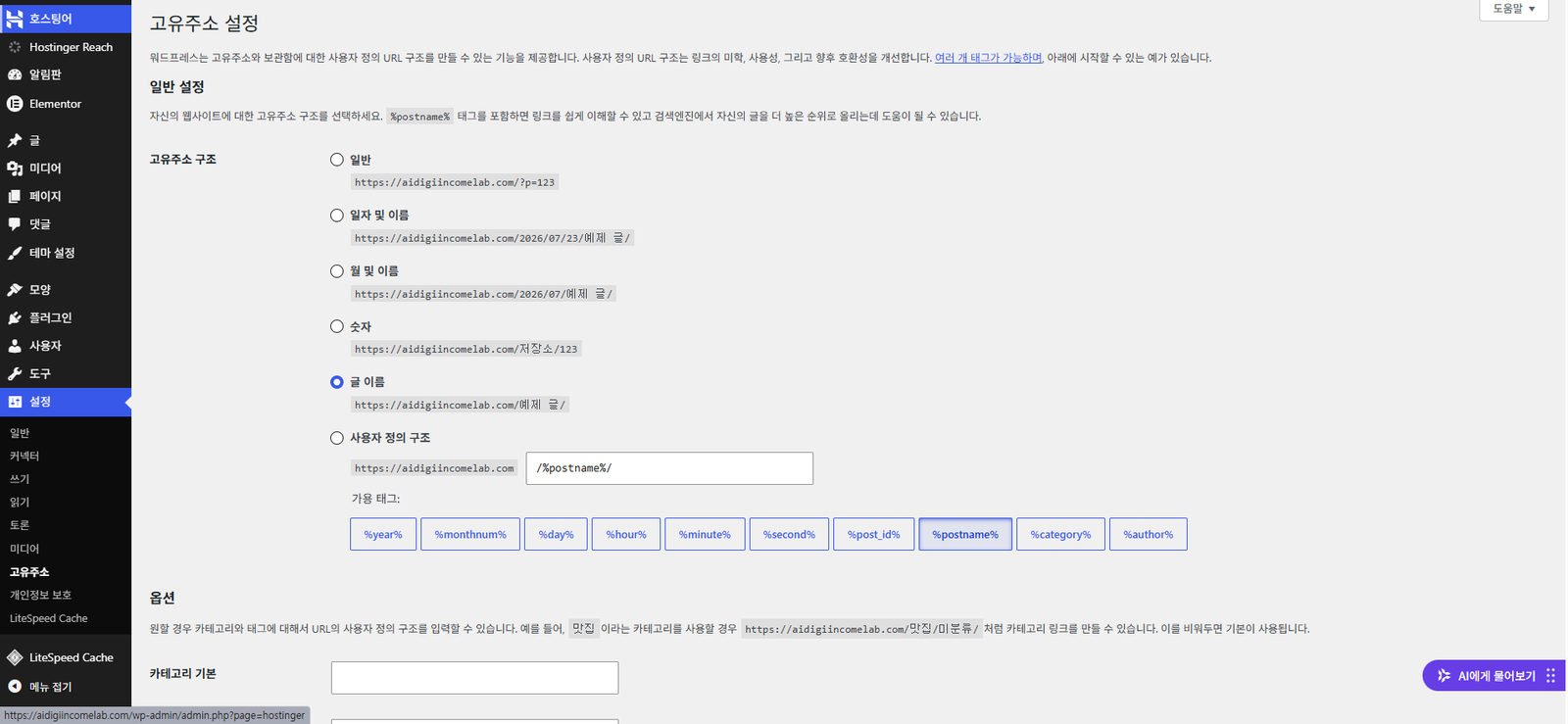Screen dimensions: 1568x724
Task: Select the 일자 및 이름 radio button
Action: 337,216
